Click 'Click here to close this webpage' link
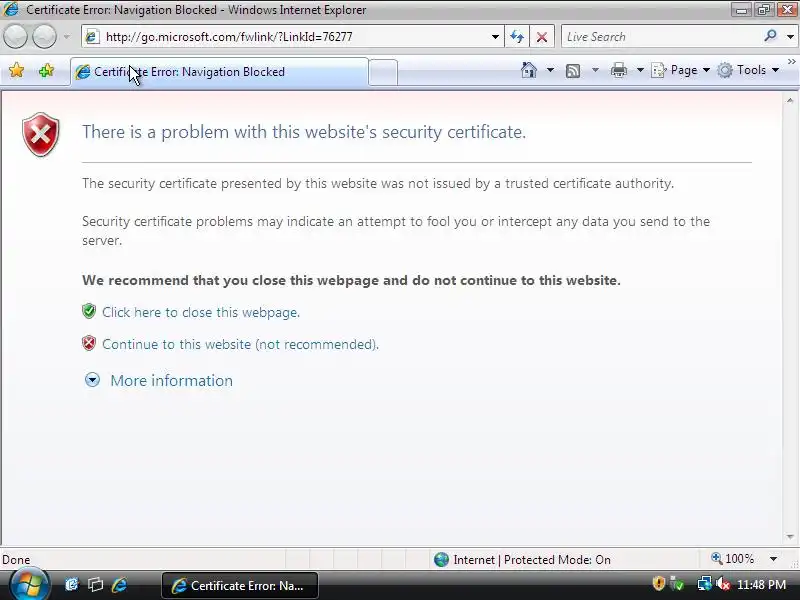This screenshot has height=600, width=800. (201, 312)
